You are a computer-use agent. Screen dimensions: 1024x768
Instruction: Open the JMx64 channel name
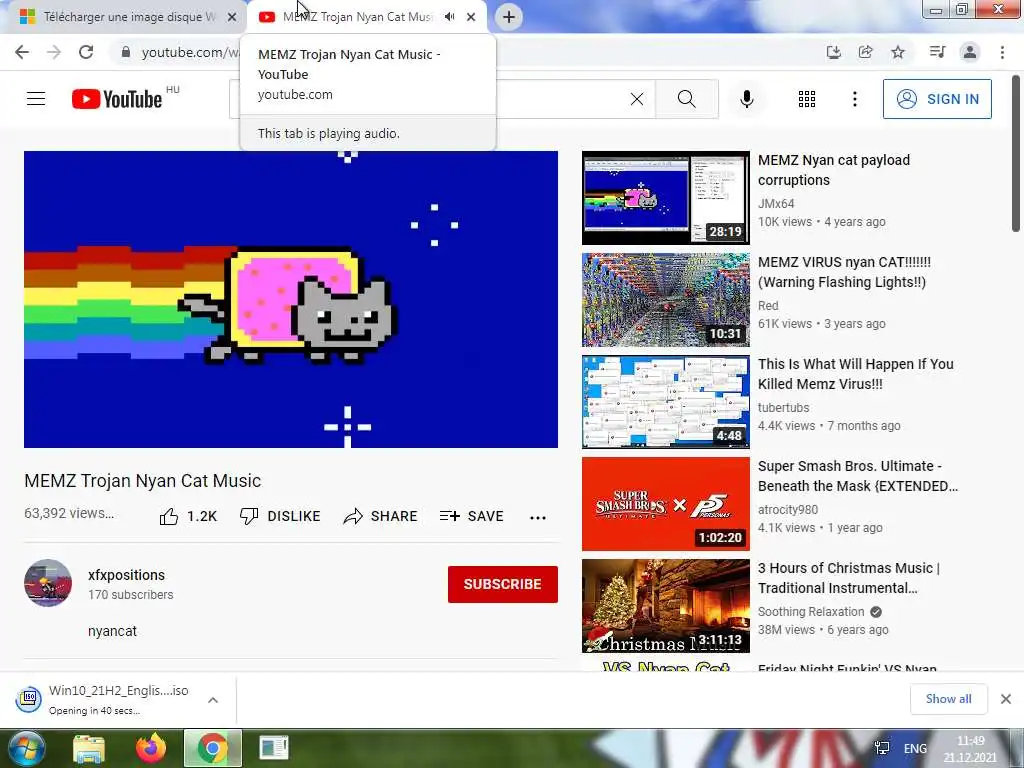click(776, 203)
